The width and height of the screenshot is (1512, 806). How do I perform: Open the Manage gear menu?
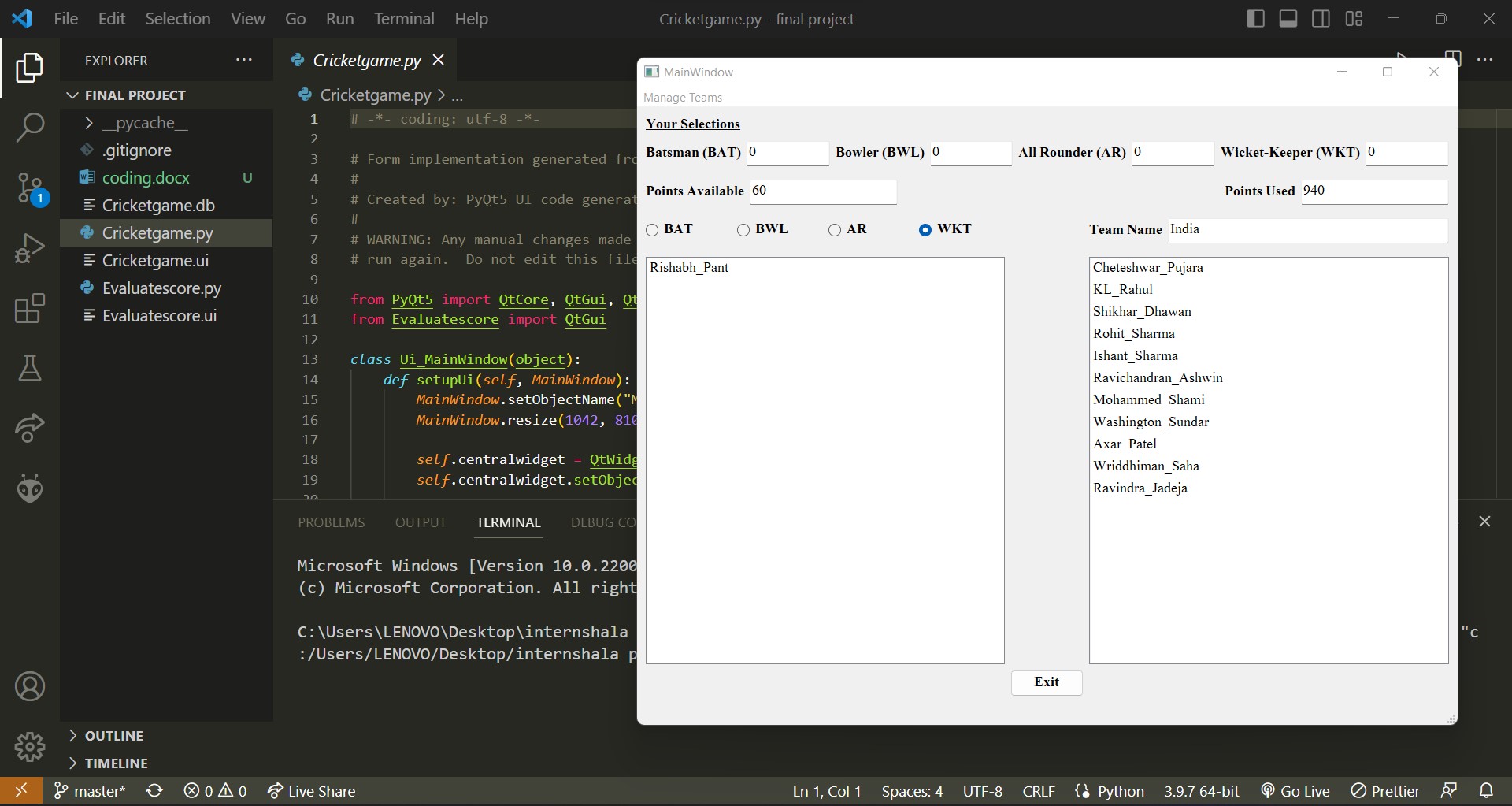click(x=30, y=746)
